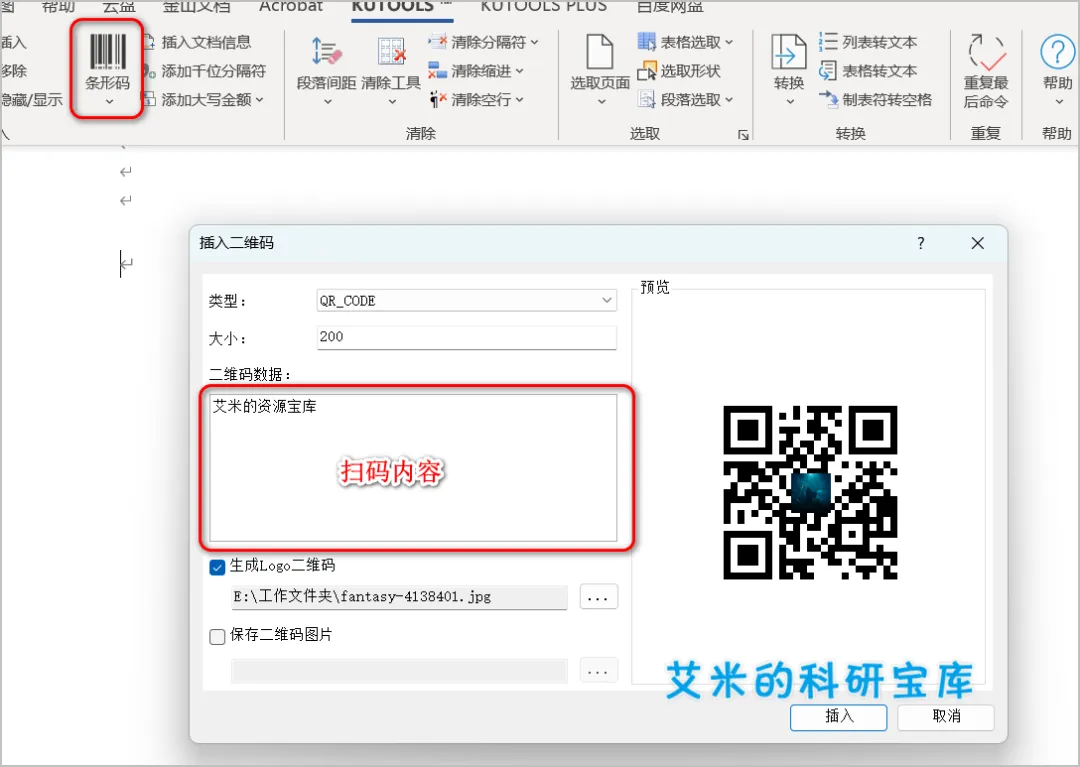Switch to the KUTOOLS PLUS tab
The height and width of the screenshot is (767, 1080).
tap(543, 6)
